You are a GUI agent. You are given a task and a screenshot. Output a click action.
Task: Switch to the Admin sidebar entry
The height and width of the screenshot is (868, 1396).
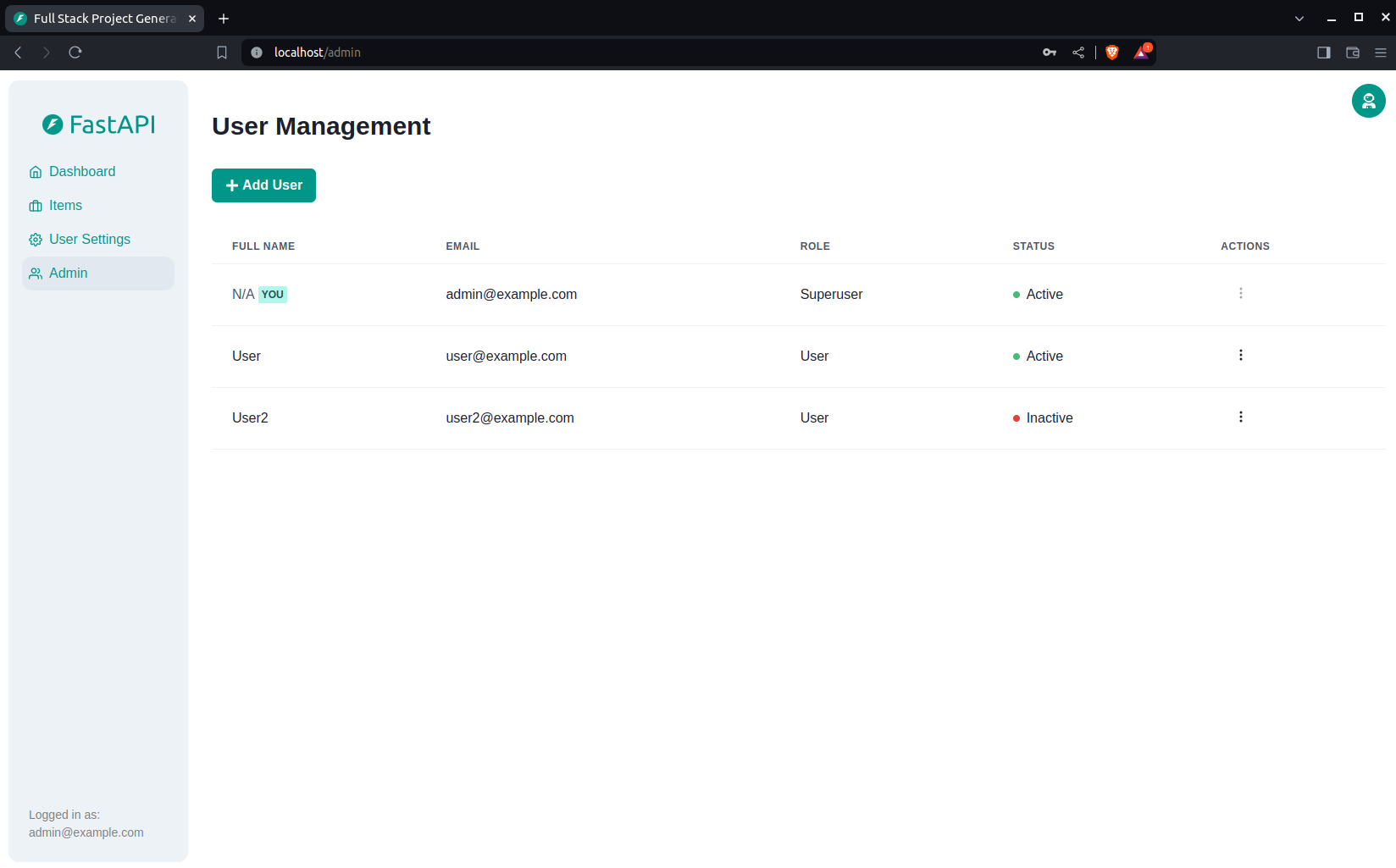tap(68, 273)
